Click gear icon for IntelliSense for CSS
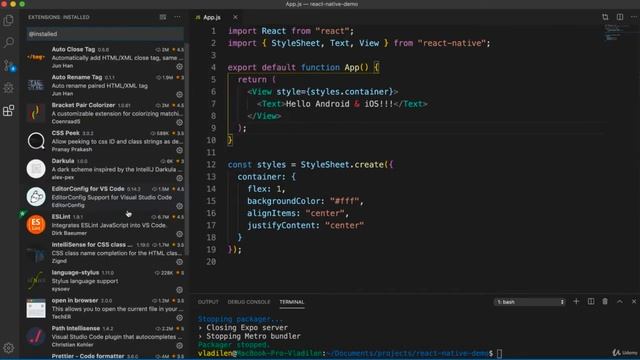The width and height of the screenshot is (640, 360). pyautogui.click(x=180, y=262)
